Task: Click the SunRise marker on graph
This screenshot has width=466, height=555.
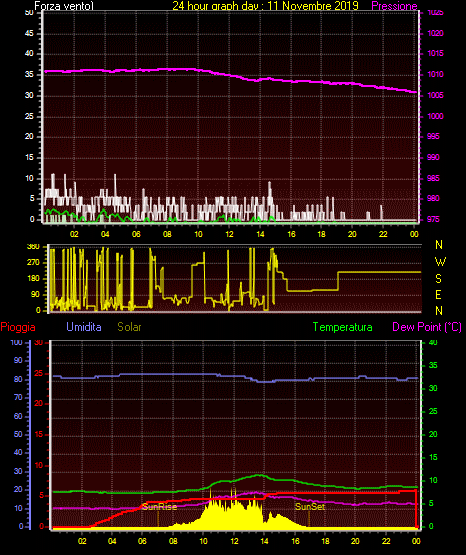Action: (159, 507)
